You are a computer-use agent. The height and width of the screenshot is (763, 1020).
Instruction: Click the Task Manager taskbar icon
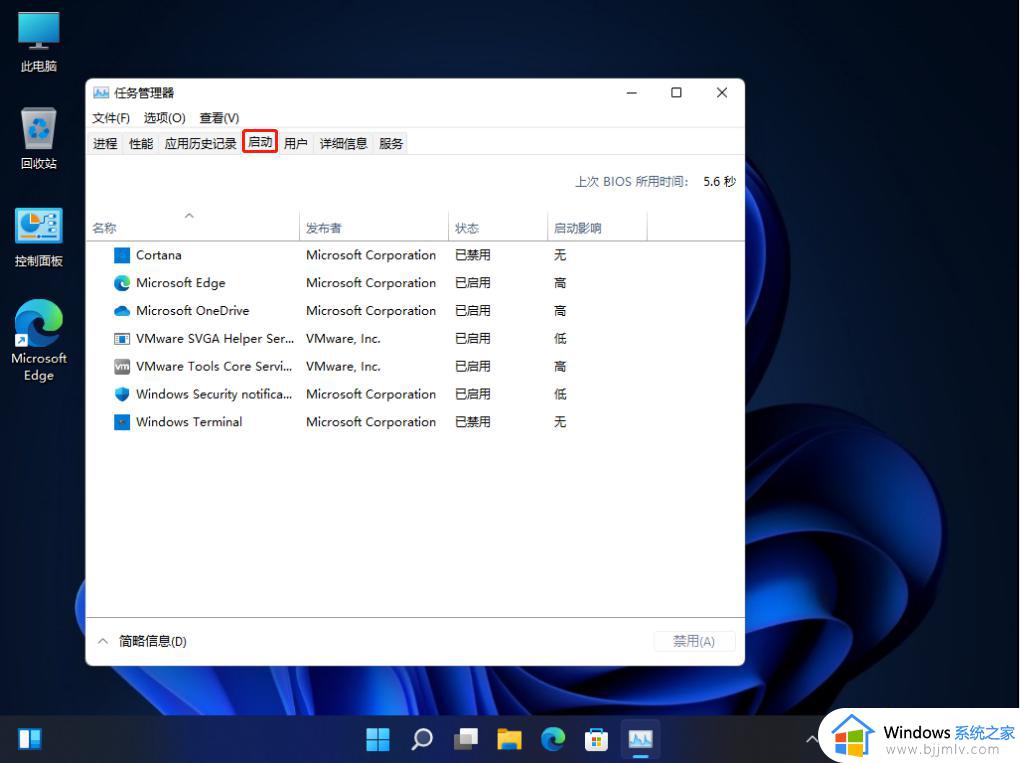click(x=640, y=739)
